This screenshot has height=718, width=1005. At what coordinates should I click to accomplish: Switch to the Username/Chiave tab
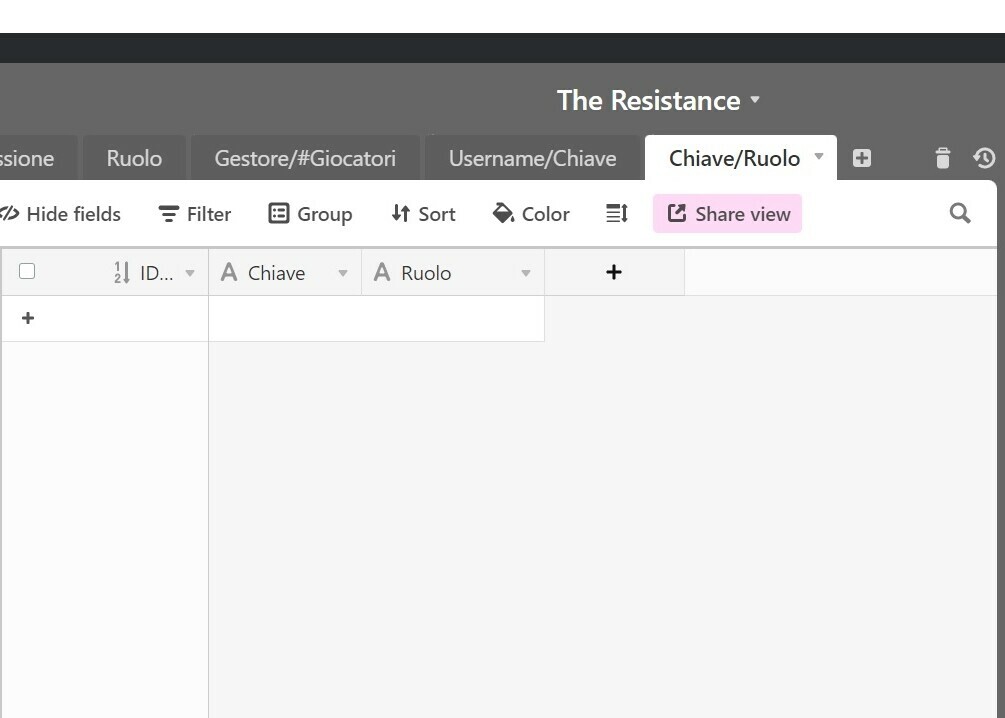point(533,158)
